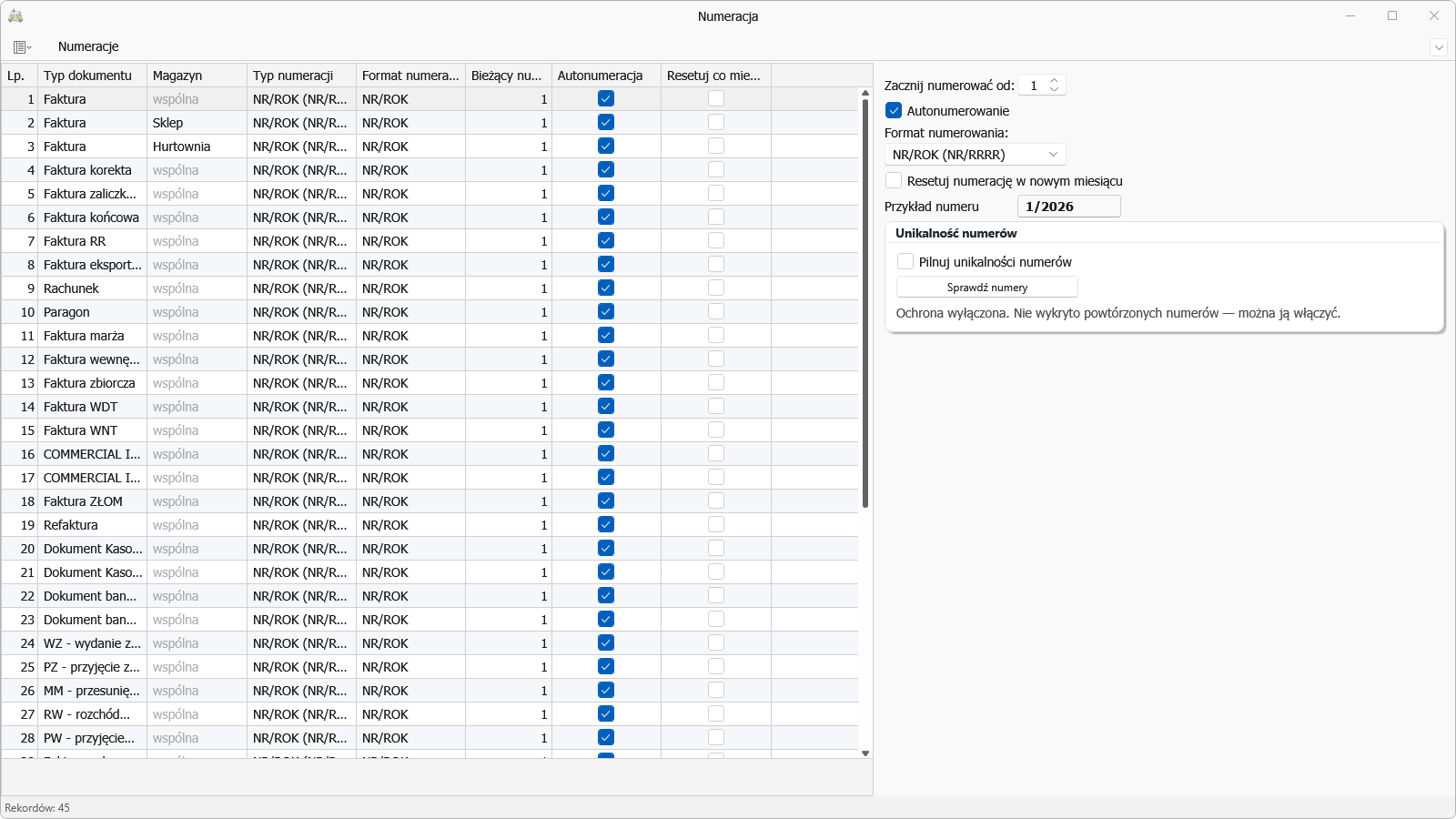Click the Rekordów: 45 status text
This screenshot has height=819, width=1456.
click(37, 808)
